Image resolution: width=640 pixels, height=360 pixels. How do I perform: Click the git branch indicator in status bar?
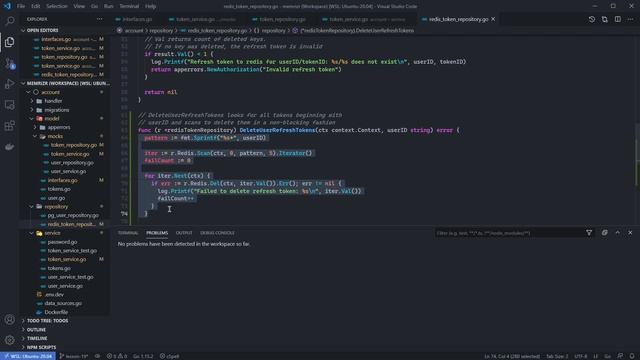(73, 356)
